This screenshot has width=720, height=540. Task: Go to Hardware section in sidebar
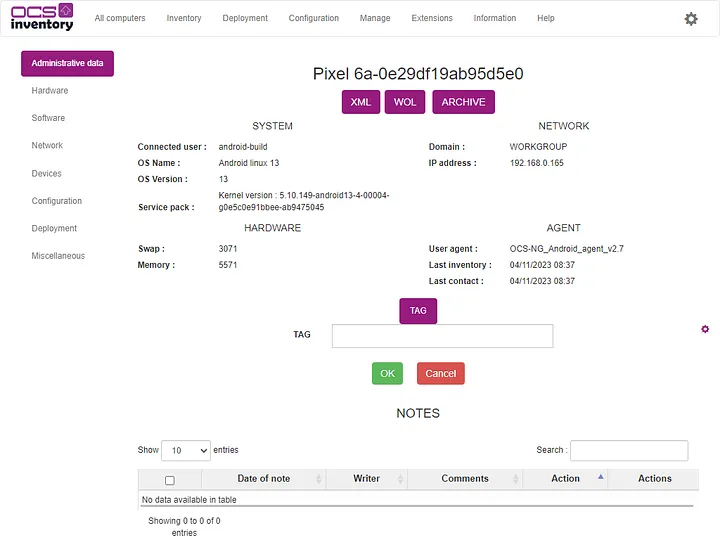50,90
